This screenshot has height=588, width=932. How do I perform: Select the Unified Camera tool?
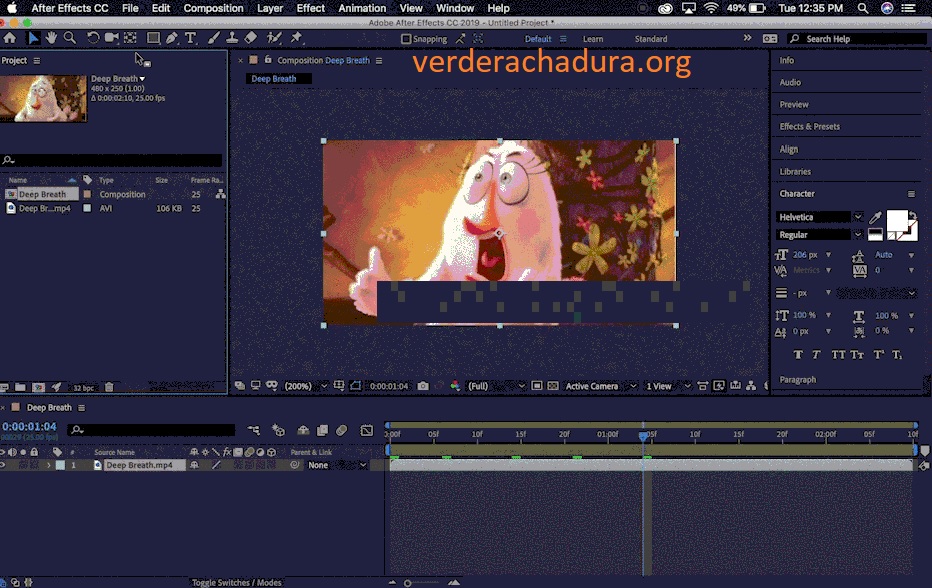[x=111, y=38]
